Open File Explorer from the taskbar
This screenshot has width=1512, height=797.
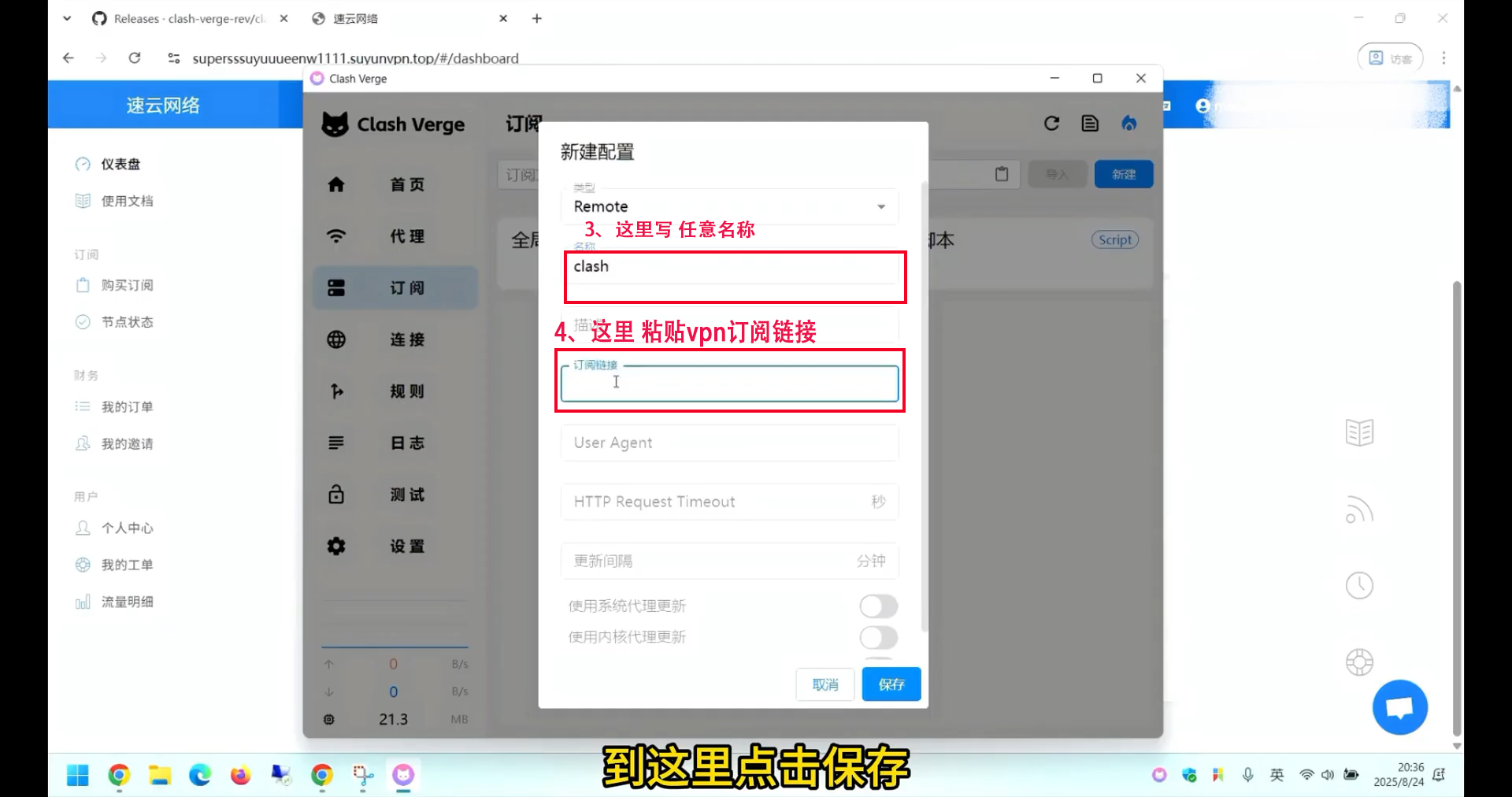160,776
